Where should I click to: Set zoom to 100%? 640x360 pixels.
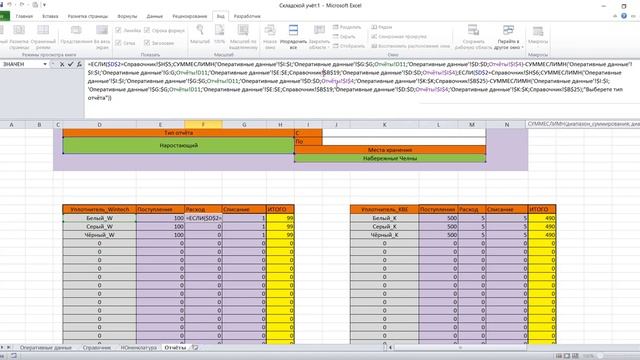(219, 34)
